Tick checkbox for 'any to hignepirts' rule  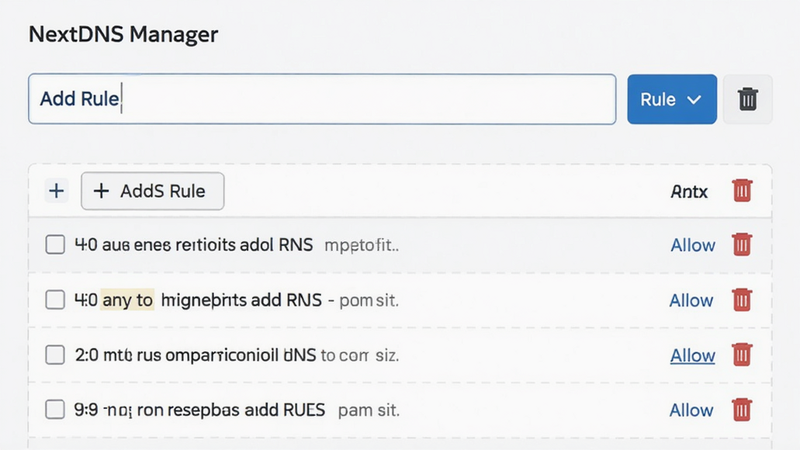pos(55,299)
